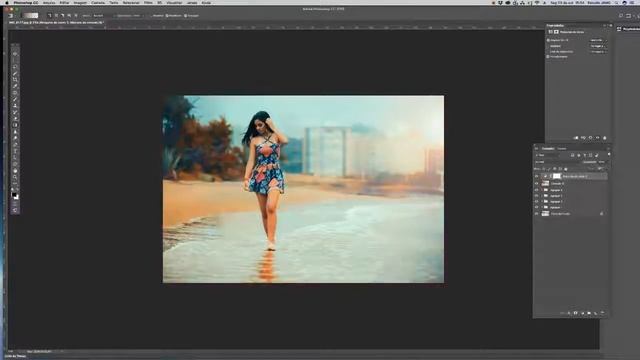The image size is (640, 360).
Task: Select the Arquivo 3DLUT radio button
Action: click(x=548, y=40)
